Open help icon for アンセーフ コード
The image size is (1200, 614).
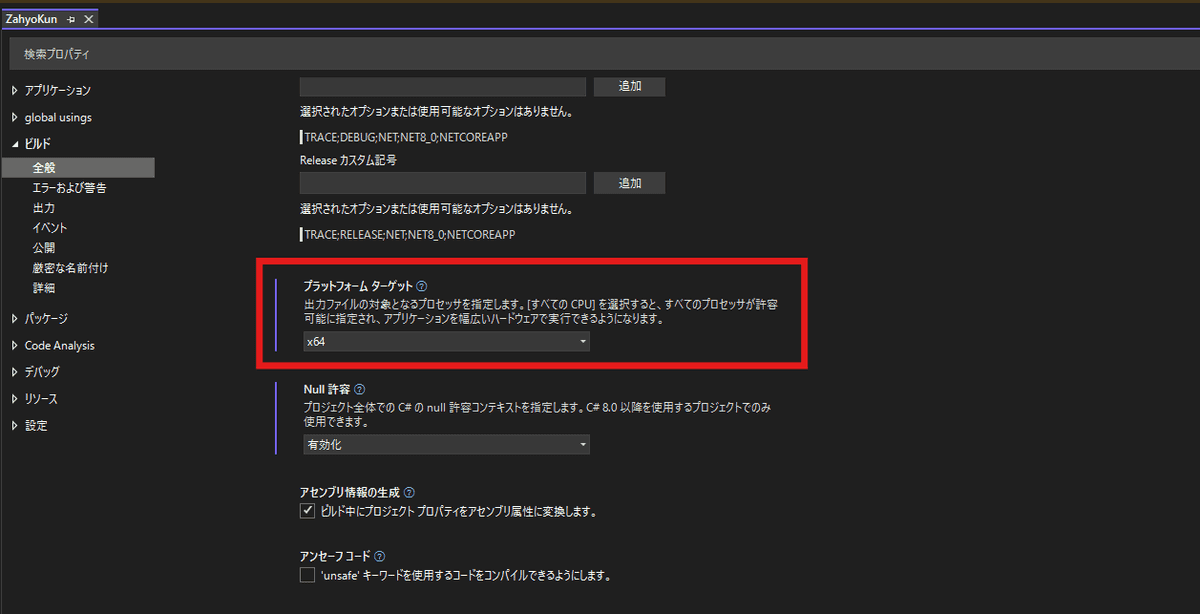click(380, 556)
